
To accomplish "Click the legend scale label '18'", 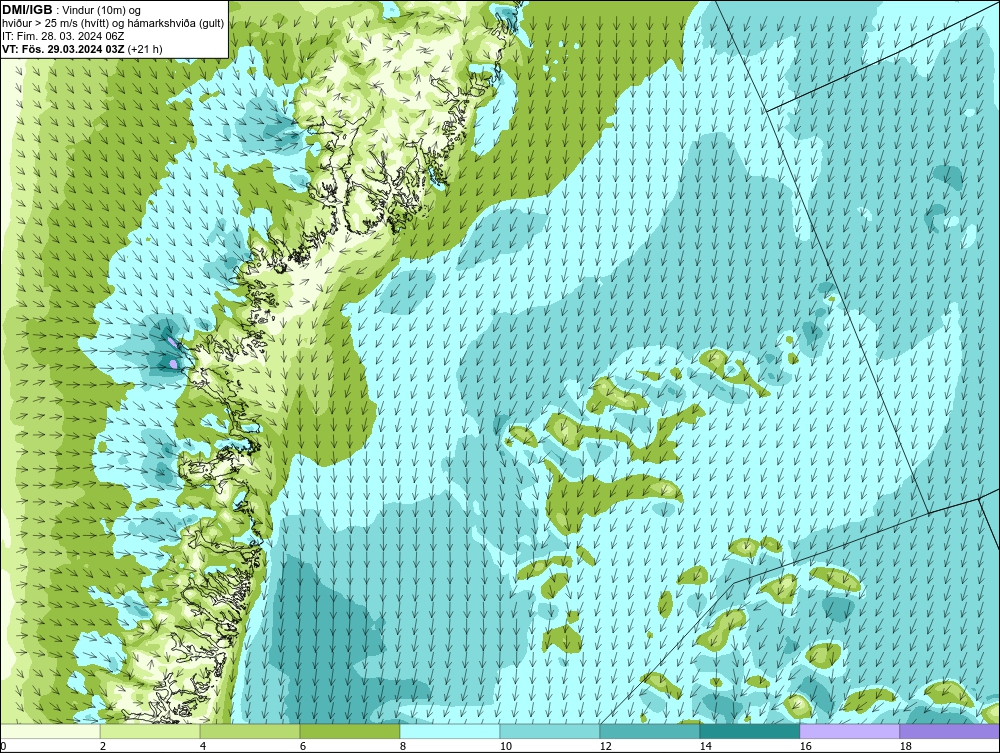I will 905,746.
